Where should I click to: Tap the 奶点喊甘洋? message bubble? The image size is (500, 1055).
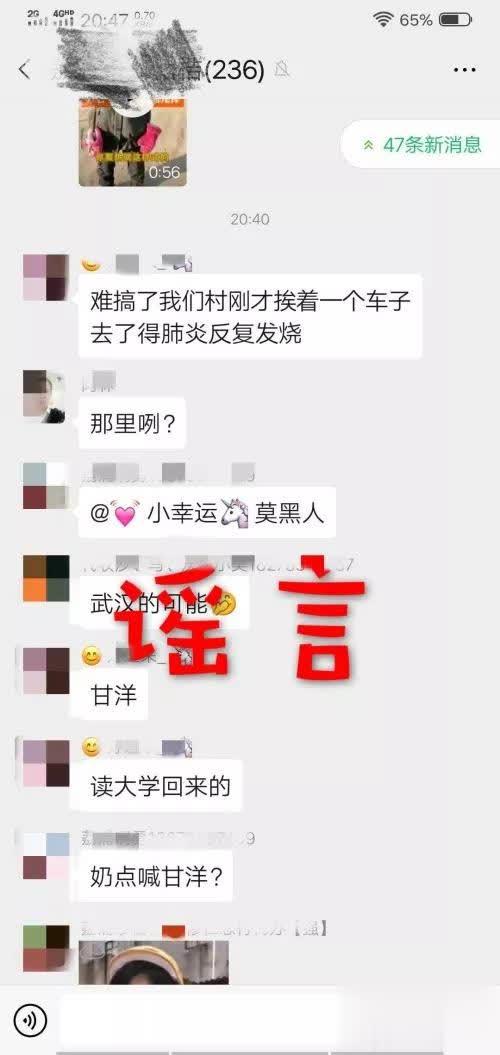[155, 877]
